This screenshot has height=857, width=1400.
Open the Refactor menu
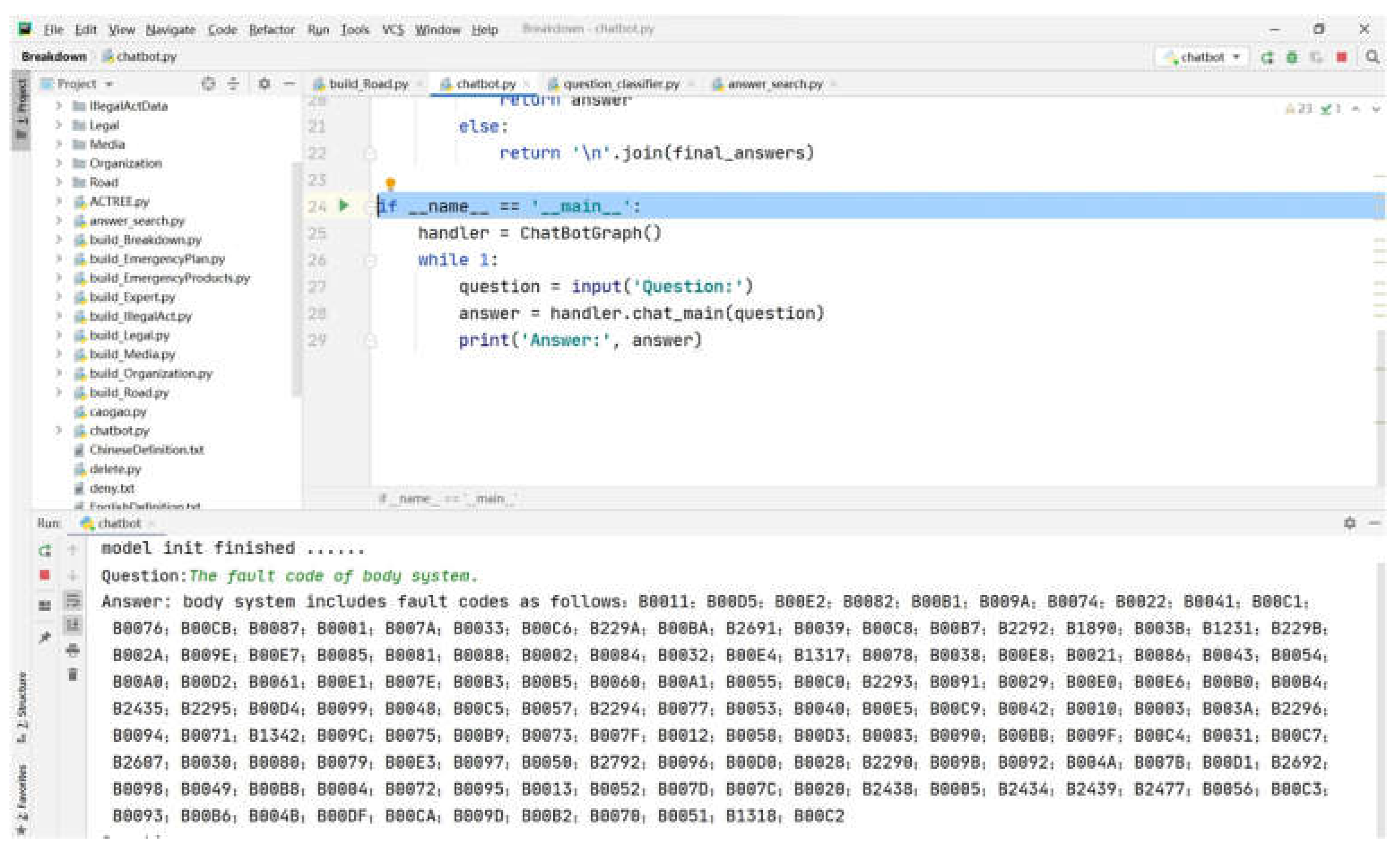pyautogui.click(x=271, y=30)
